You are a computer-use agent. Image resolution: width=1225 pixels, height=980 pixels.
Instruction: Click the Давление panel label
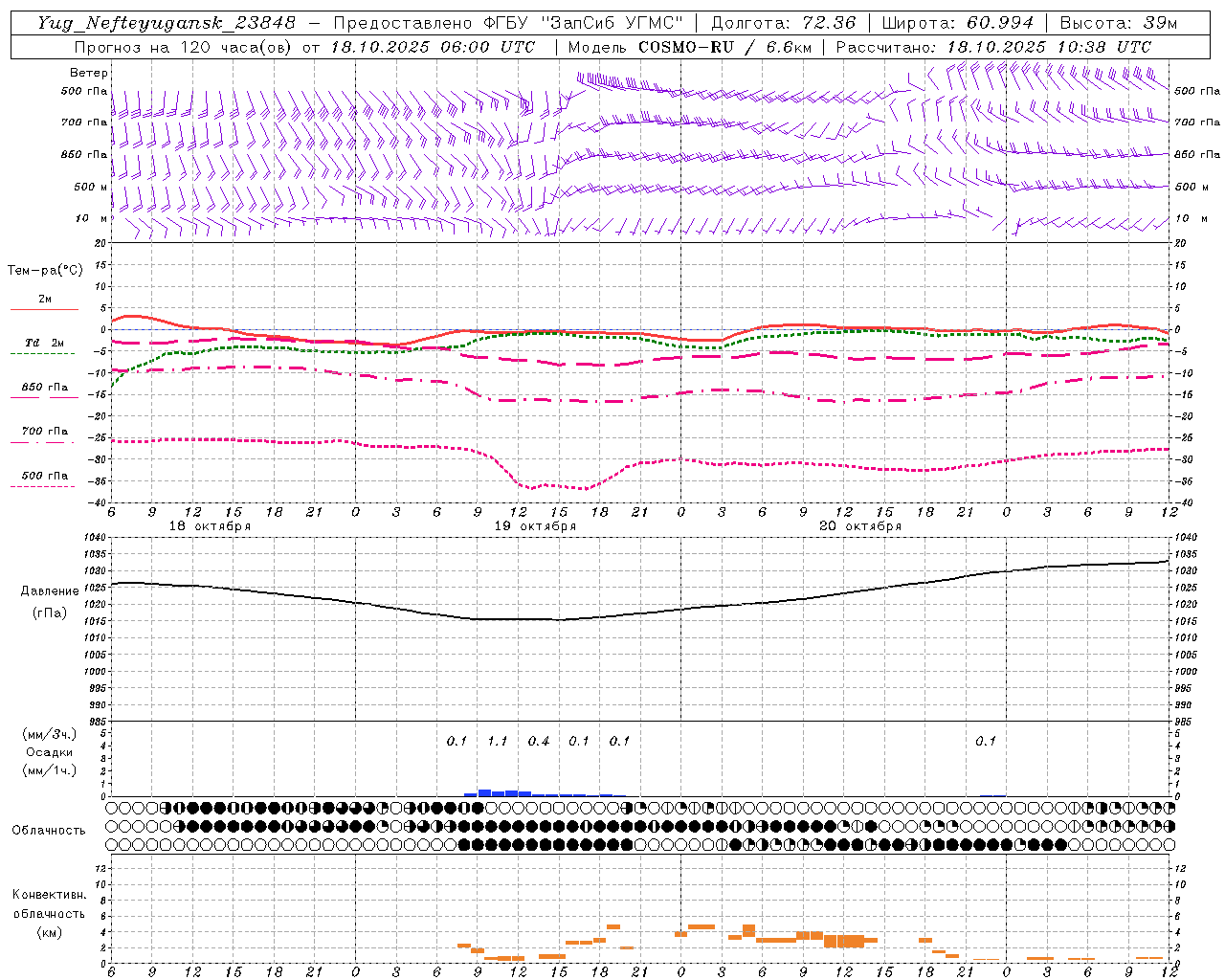click(x=50, y=591)
